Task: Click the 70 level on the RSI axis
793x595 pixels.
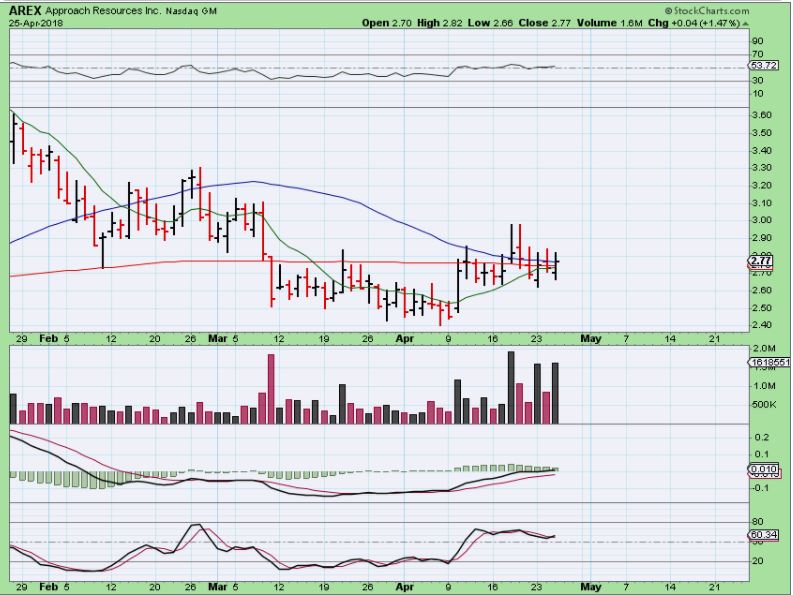Action: tap(758, 54)
